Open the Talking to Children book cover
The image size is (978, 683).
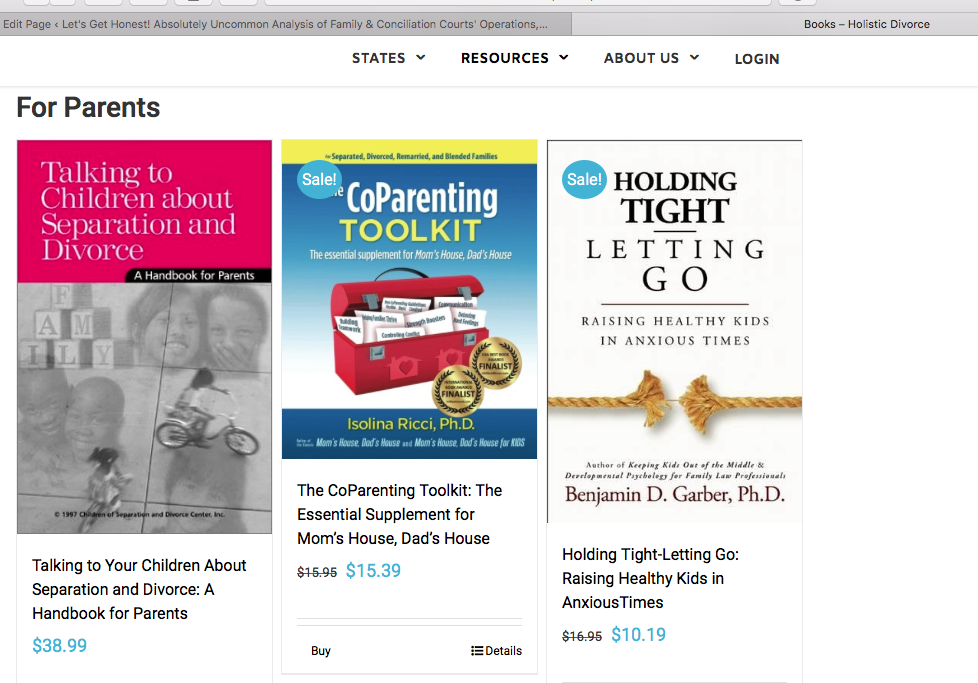(x=144, y=337)
